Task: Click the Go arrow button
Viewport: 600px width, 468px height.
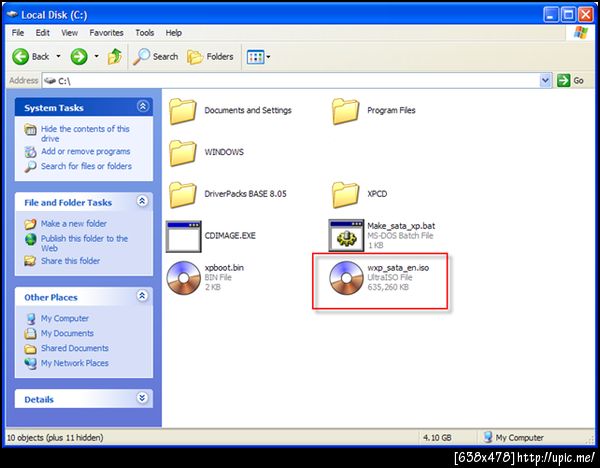Action: tap(563, 80)
